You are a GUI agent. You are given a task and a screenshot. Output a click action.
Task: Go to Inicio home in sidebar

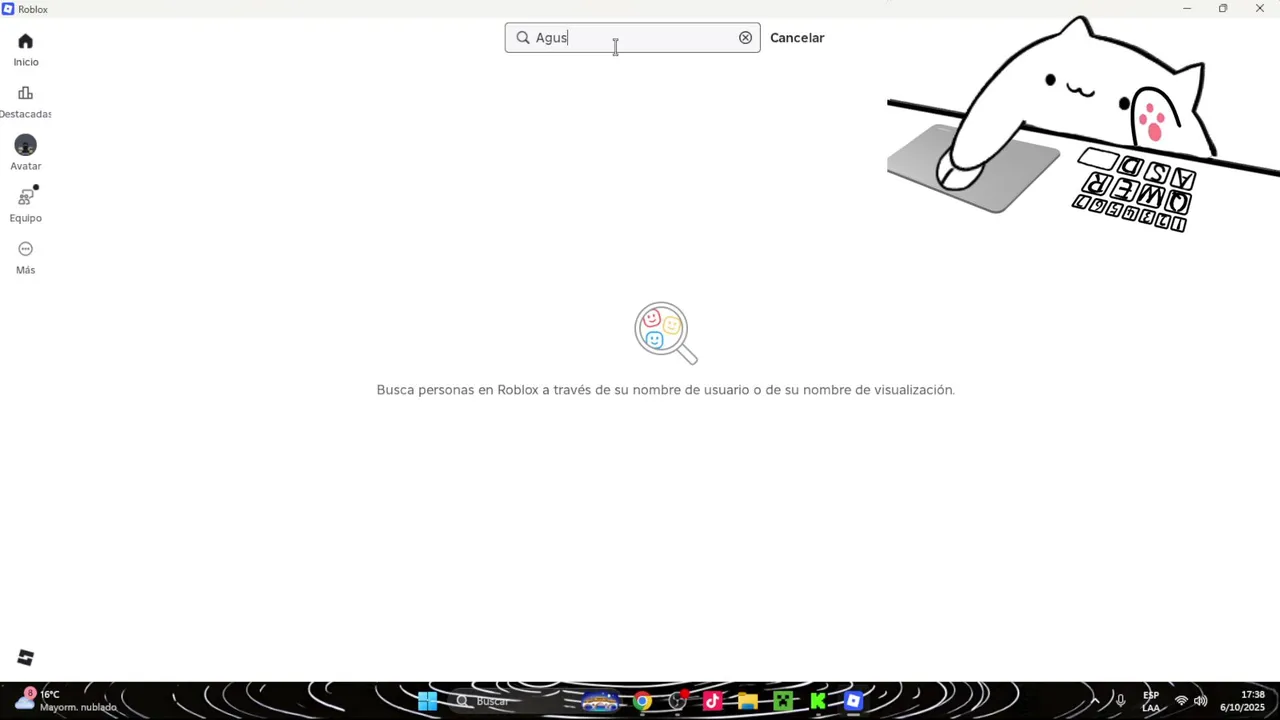coord(26,50)
